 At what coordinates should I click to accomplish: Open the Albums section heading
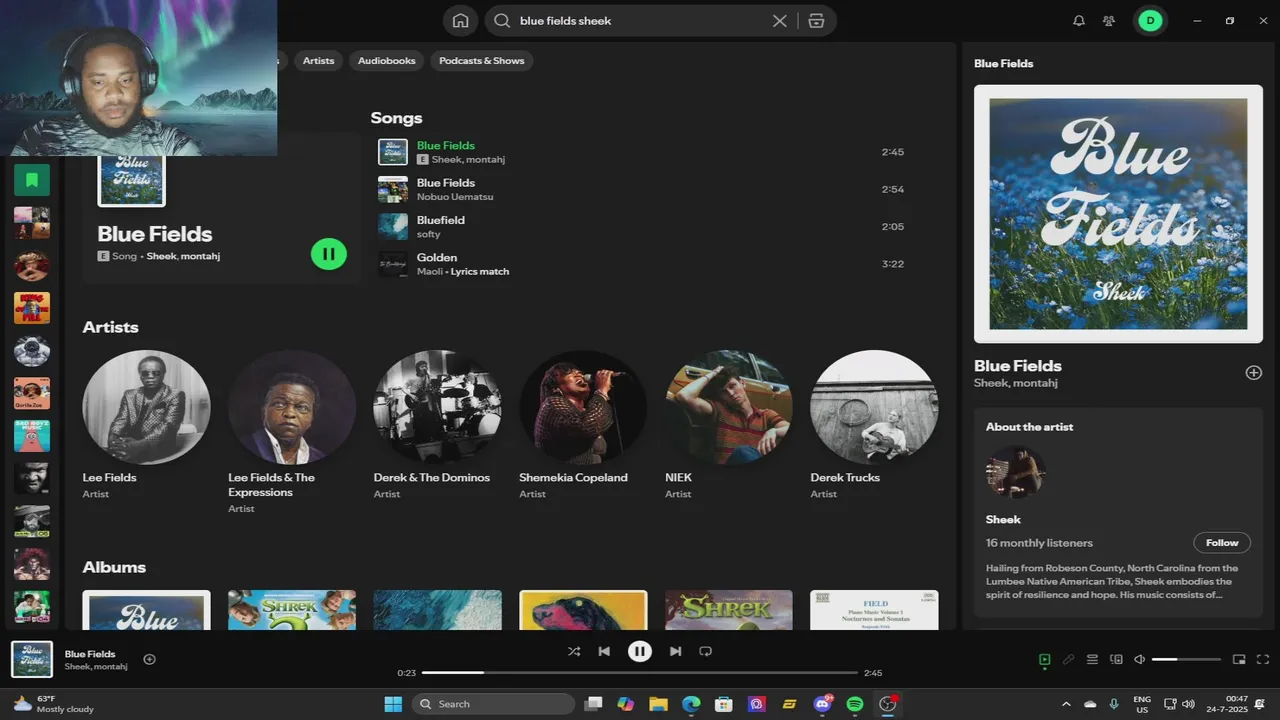pyautogui.click(x=114, y=567)
